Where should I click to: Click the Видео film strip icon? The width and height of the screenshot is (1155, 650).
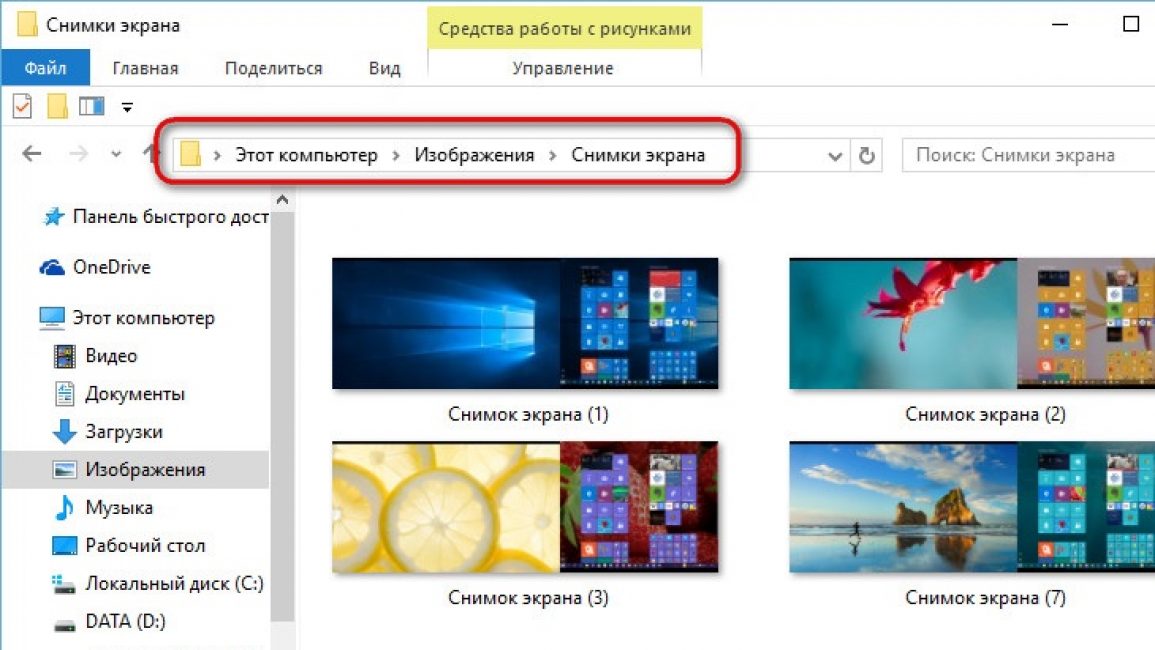[x=65, y=356]
